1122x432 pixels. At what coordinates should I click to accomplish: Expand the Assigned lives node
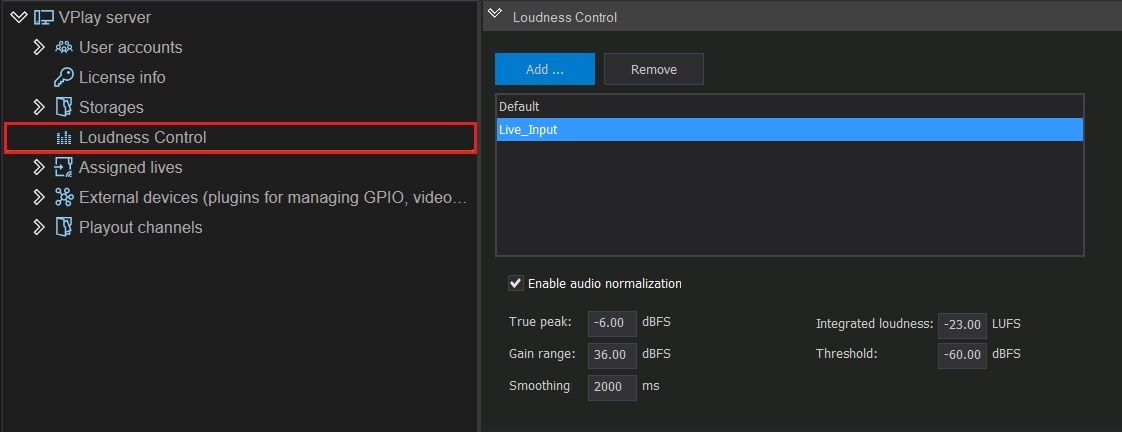pos(39,167)
